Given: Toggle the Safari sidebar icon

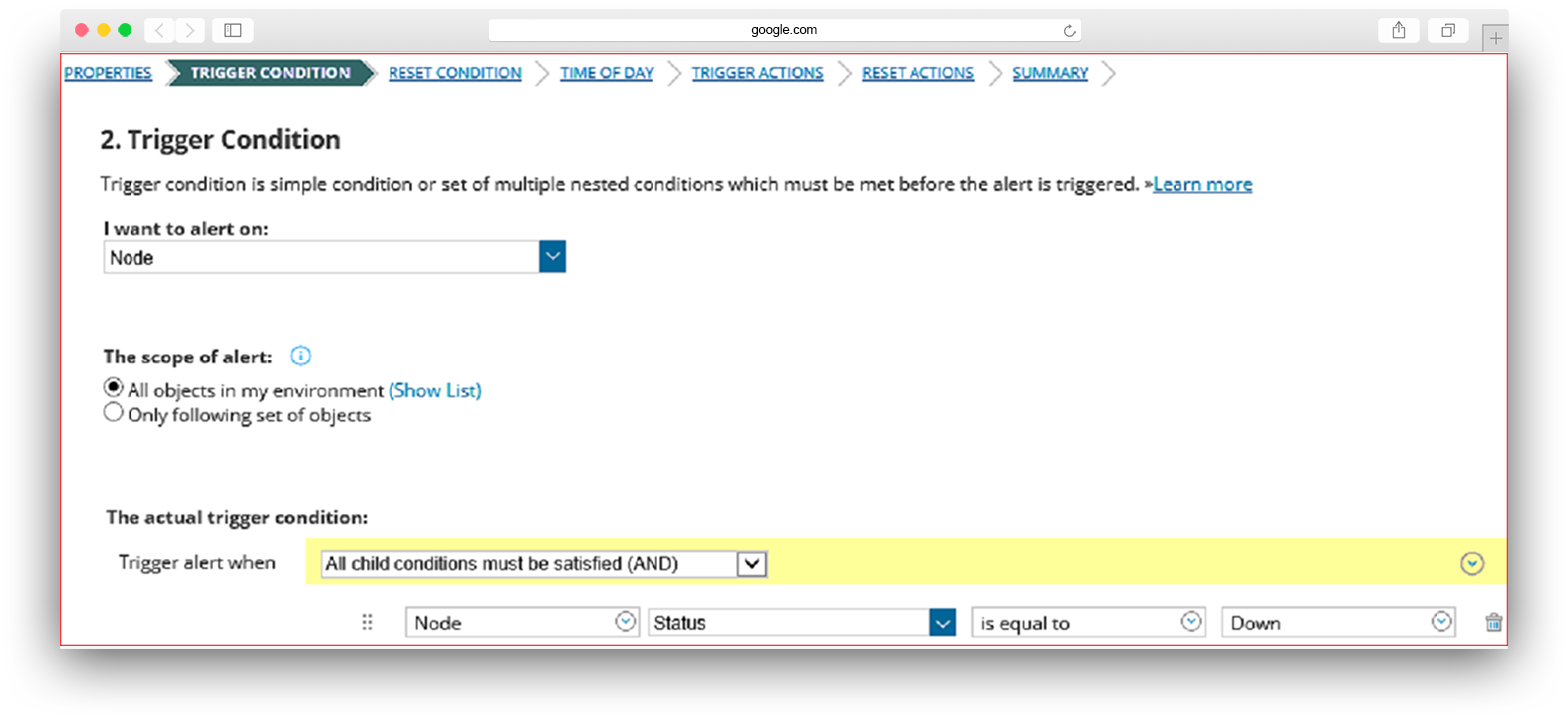Looking at the screenshot, I should (233, 30).
